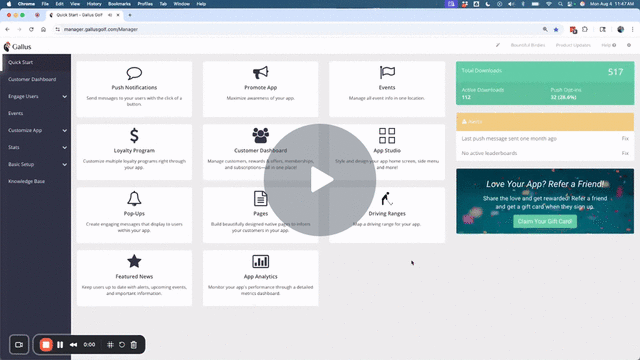Open Chrome three-dot menu

[x=633, y=29]
